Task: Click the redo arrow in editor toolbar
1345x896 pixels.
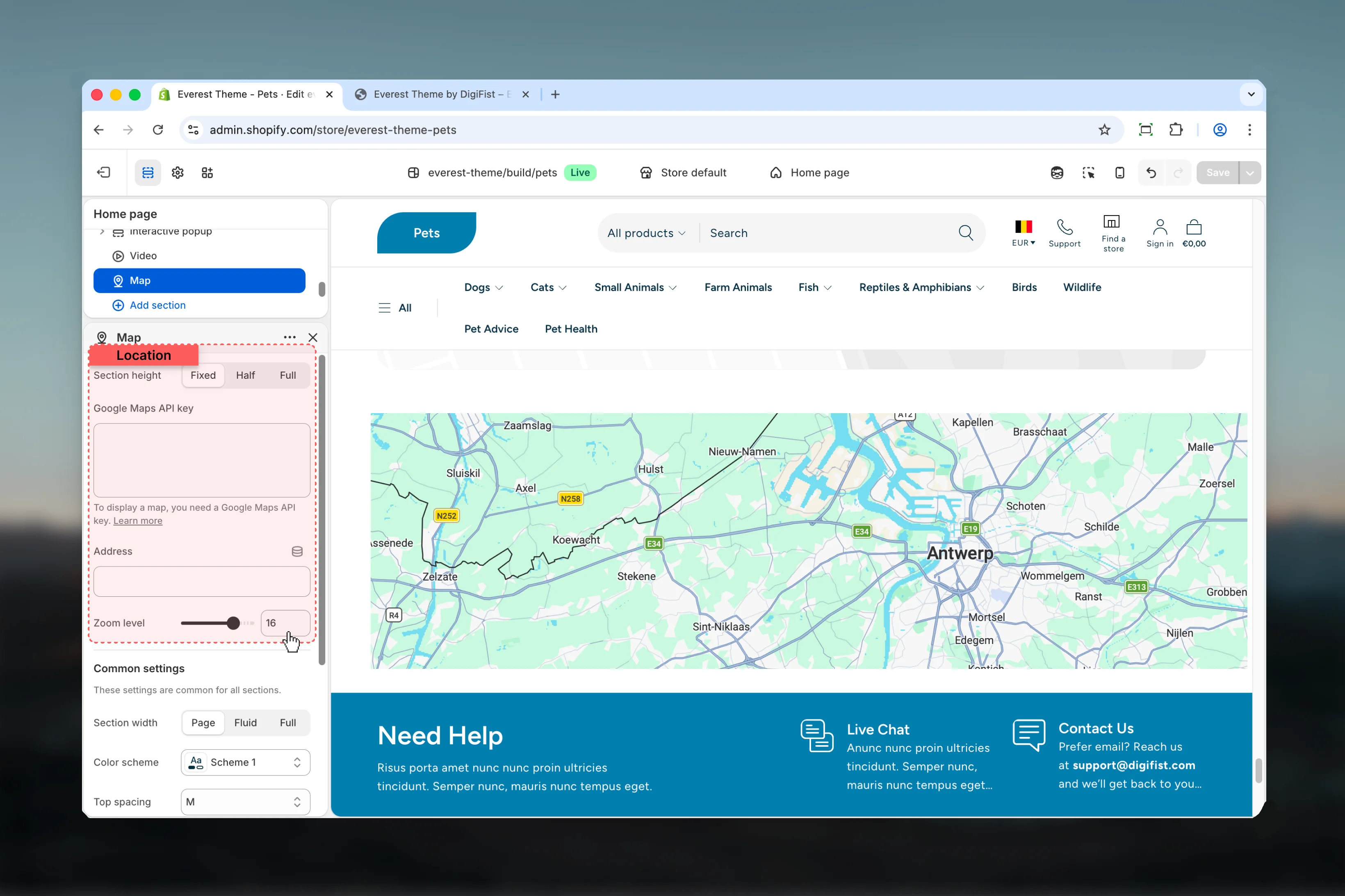Action: pyautogui.click(x=1178, y=173)
